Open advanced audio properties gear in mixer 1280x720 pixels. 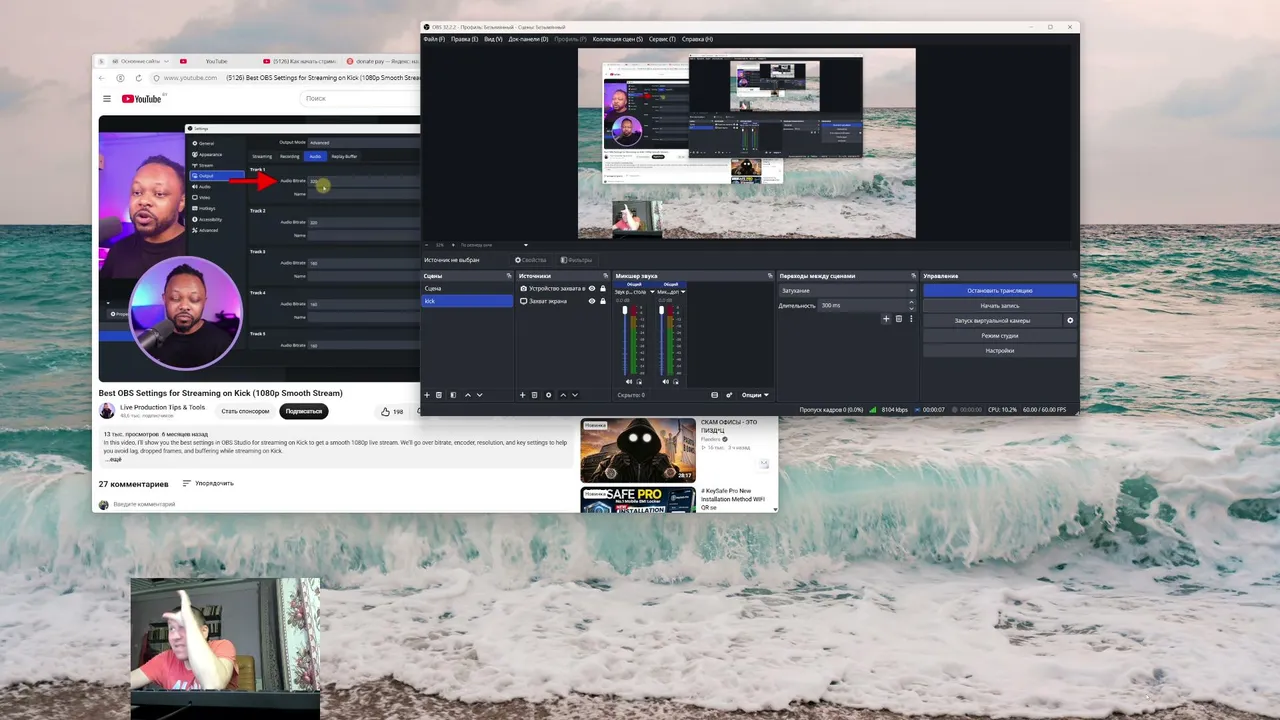(729, 395)
